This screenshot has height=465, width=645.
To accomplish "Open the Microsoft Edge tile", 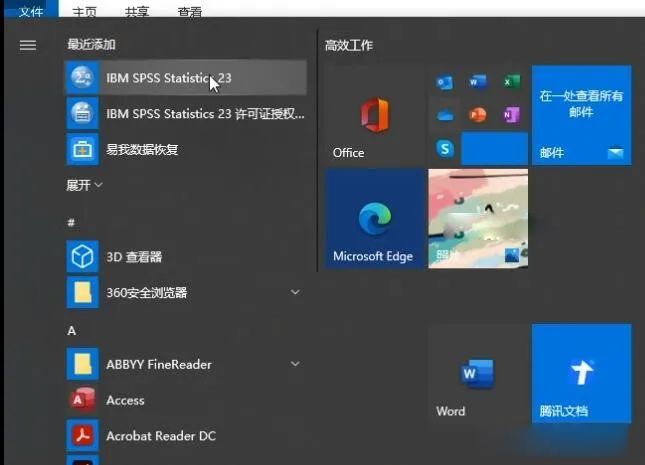I will [x=375, y=219].
